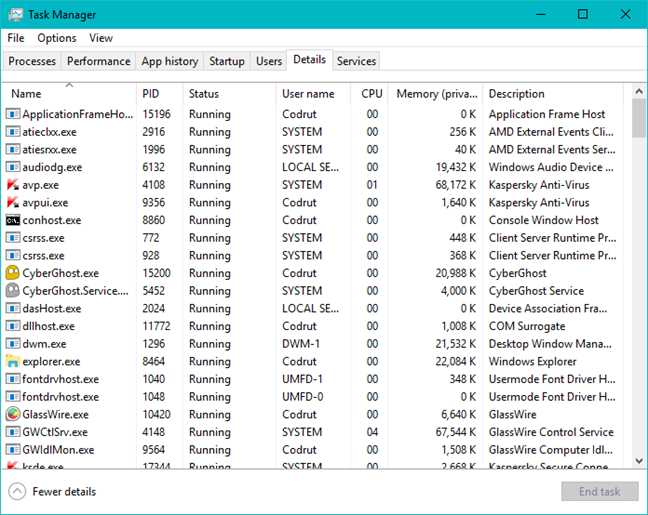This screenshot has width=648, height=515.
Task: Switch to the Services tab
Action: point(356,61)
